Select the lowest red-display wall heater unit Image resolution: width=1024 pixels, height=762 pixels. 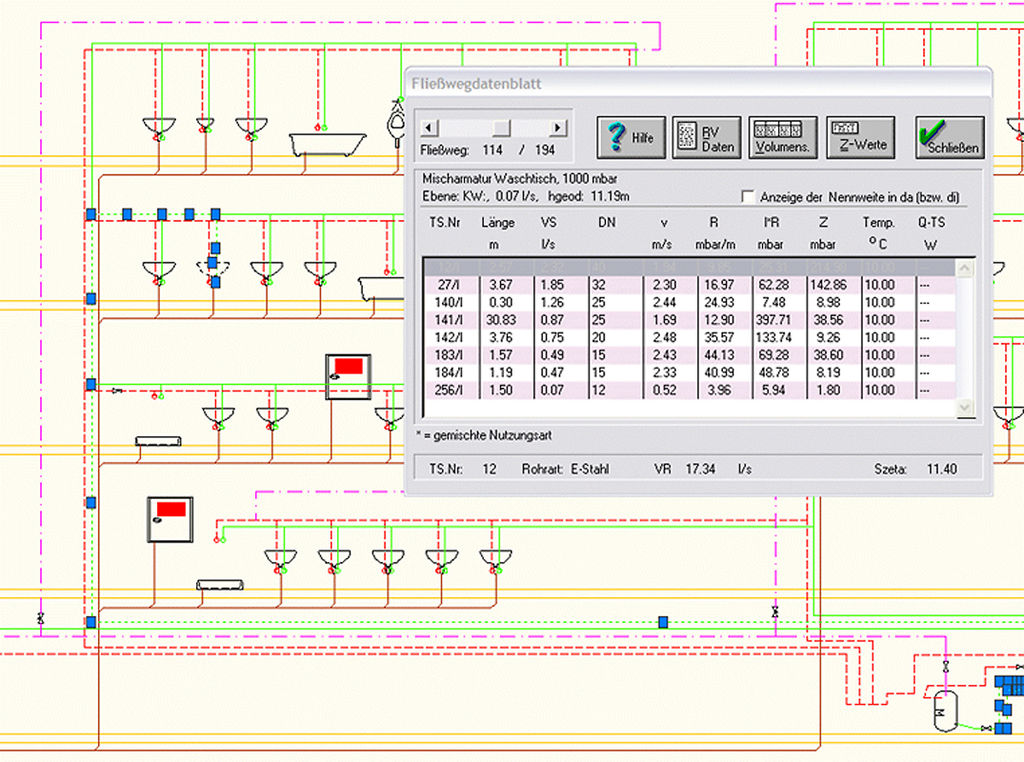coord(169,519)
